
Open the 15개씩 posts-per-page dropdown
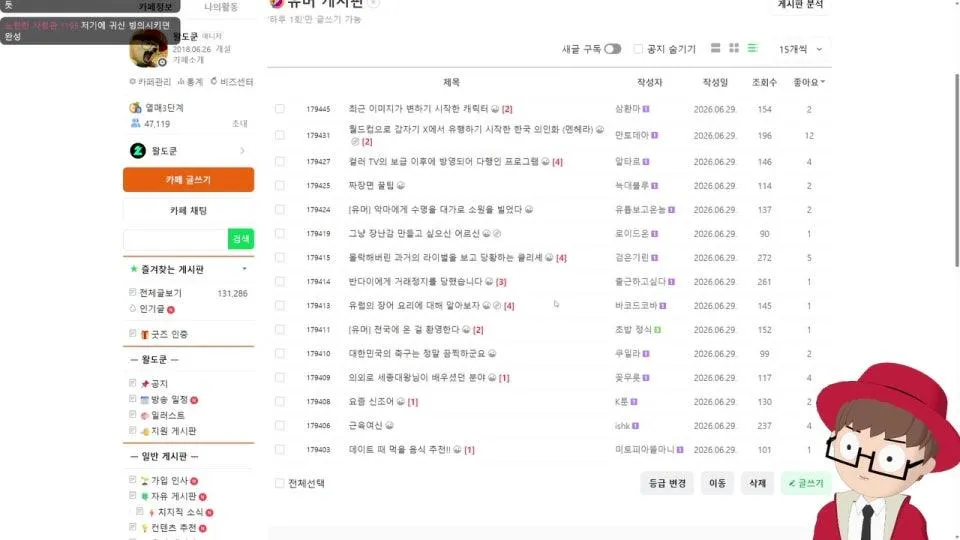(x=800, y=49)
